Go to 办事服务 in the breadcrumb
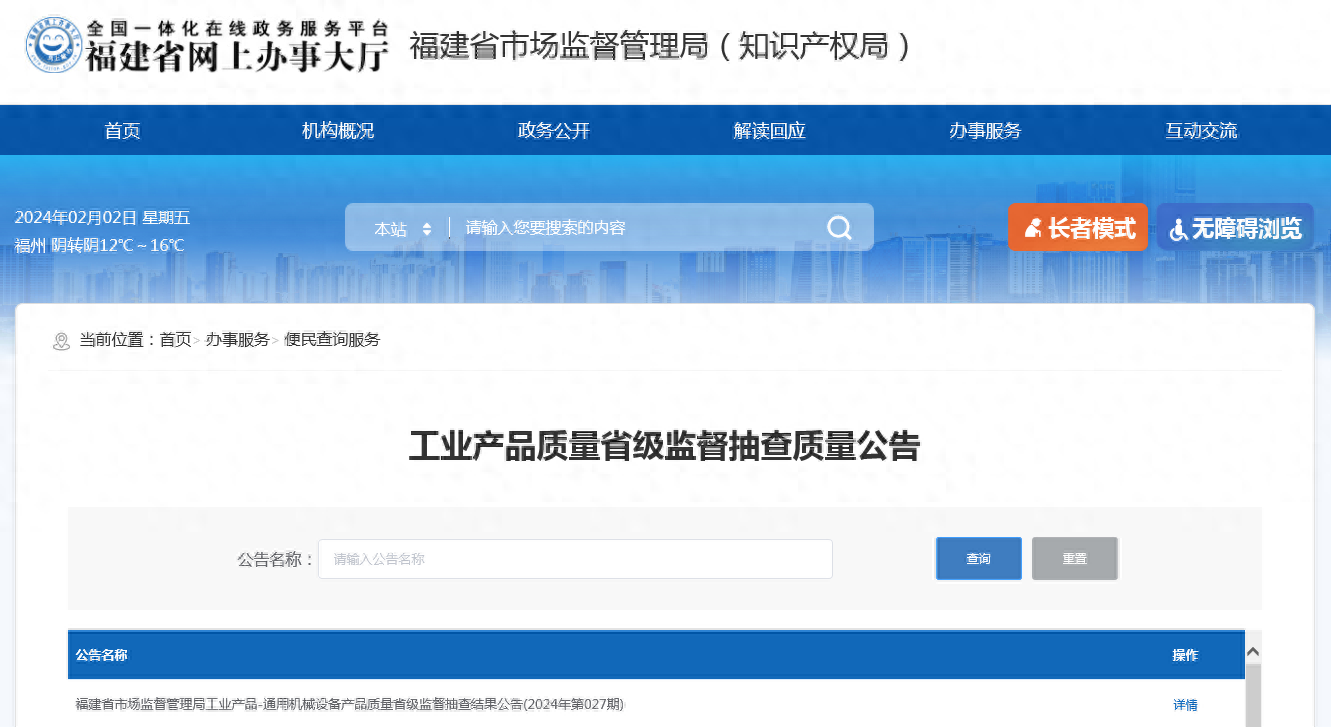The image size is (1331, 727). (237, 340)
